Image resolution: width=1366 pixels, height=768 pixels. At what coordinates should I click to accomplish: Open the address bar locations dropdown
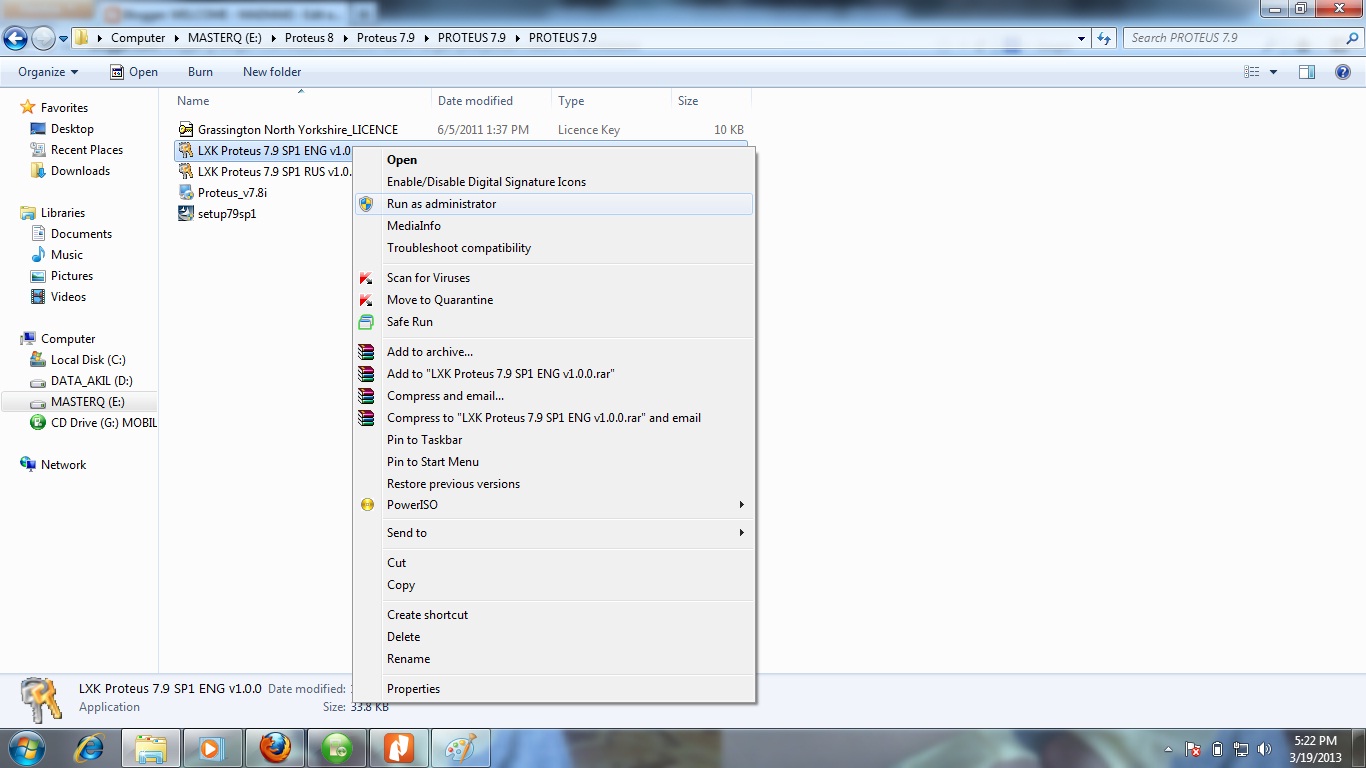(1080, 37)
